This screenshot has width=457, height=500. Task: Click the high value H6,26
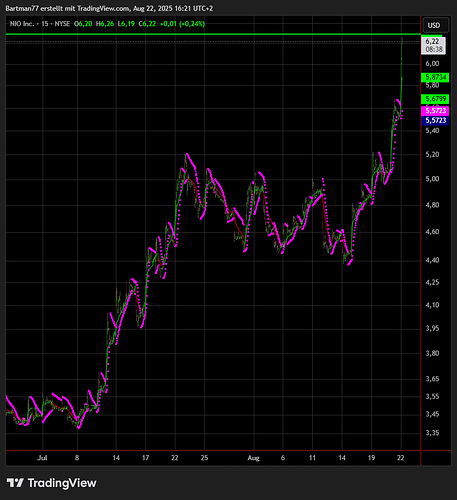105,24
